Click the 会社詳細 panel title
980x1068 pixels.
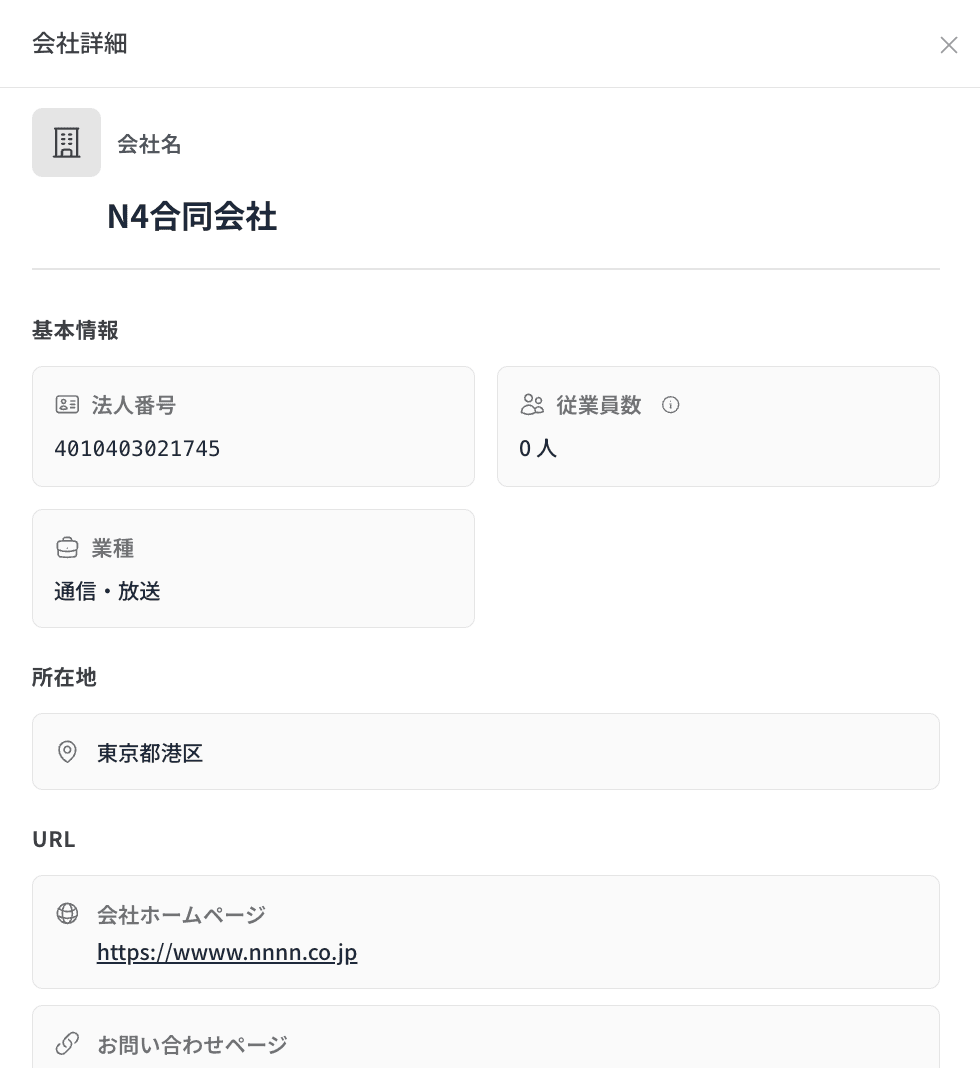point(80,44)
